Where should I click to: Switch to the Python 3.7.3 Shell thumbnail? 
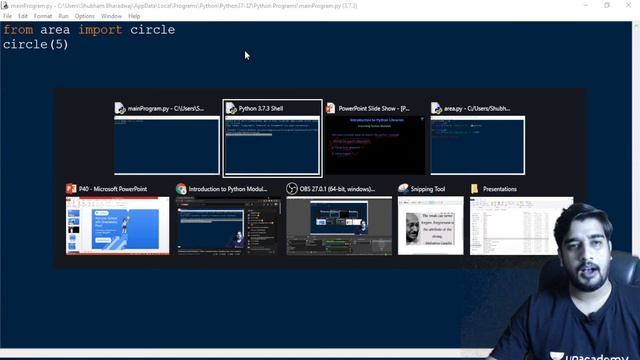click(272, 145)
